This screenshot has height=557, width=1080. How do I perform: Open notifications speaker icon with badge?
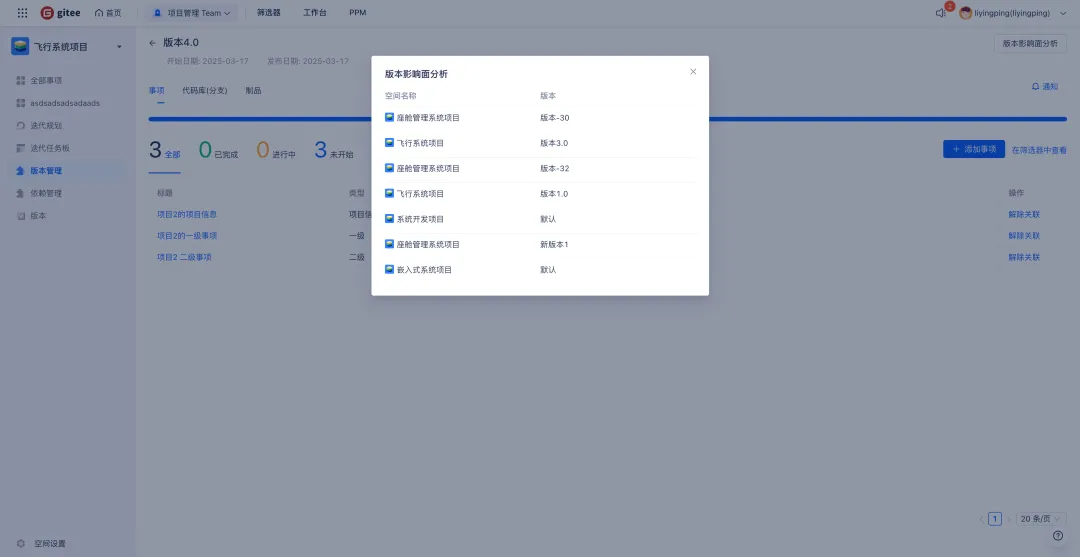[x=941, y=12]
